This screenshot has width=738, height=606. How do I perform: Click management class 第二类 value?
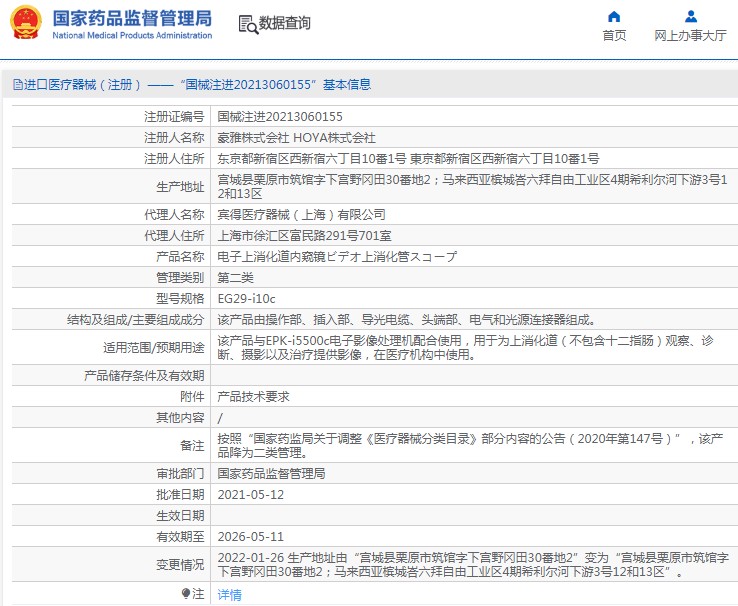click(x=235, y=278)
